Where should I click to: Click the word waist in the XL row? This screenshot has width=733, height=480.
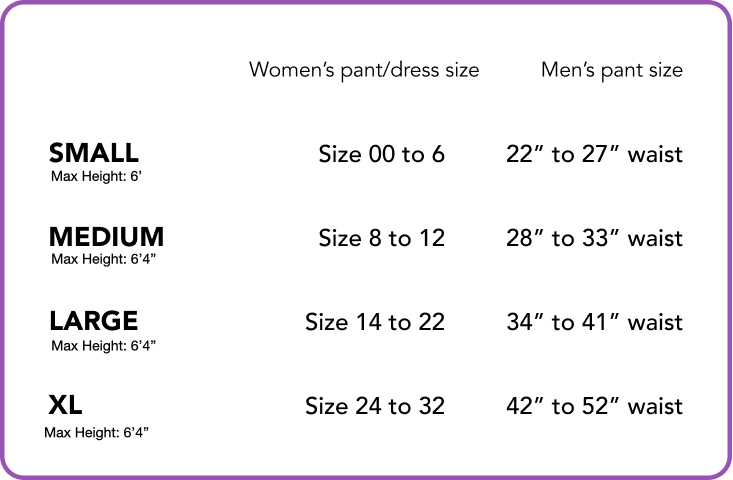(x=654, y=407)
